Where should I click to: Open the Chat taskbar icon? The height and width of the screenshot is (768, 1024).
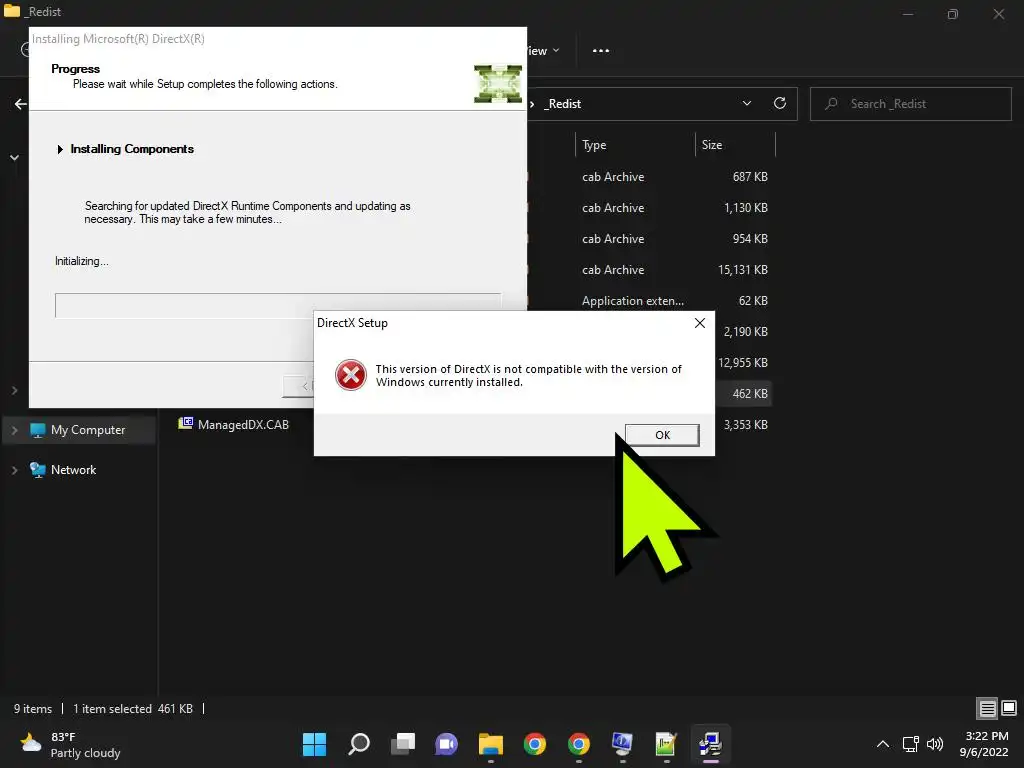pyautogui.click(x=447, y=744)
